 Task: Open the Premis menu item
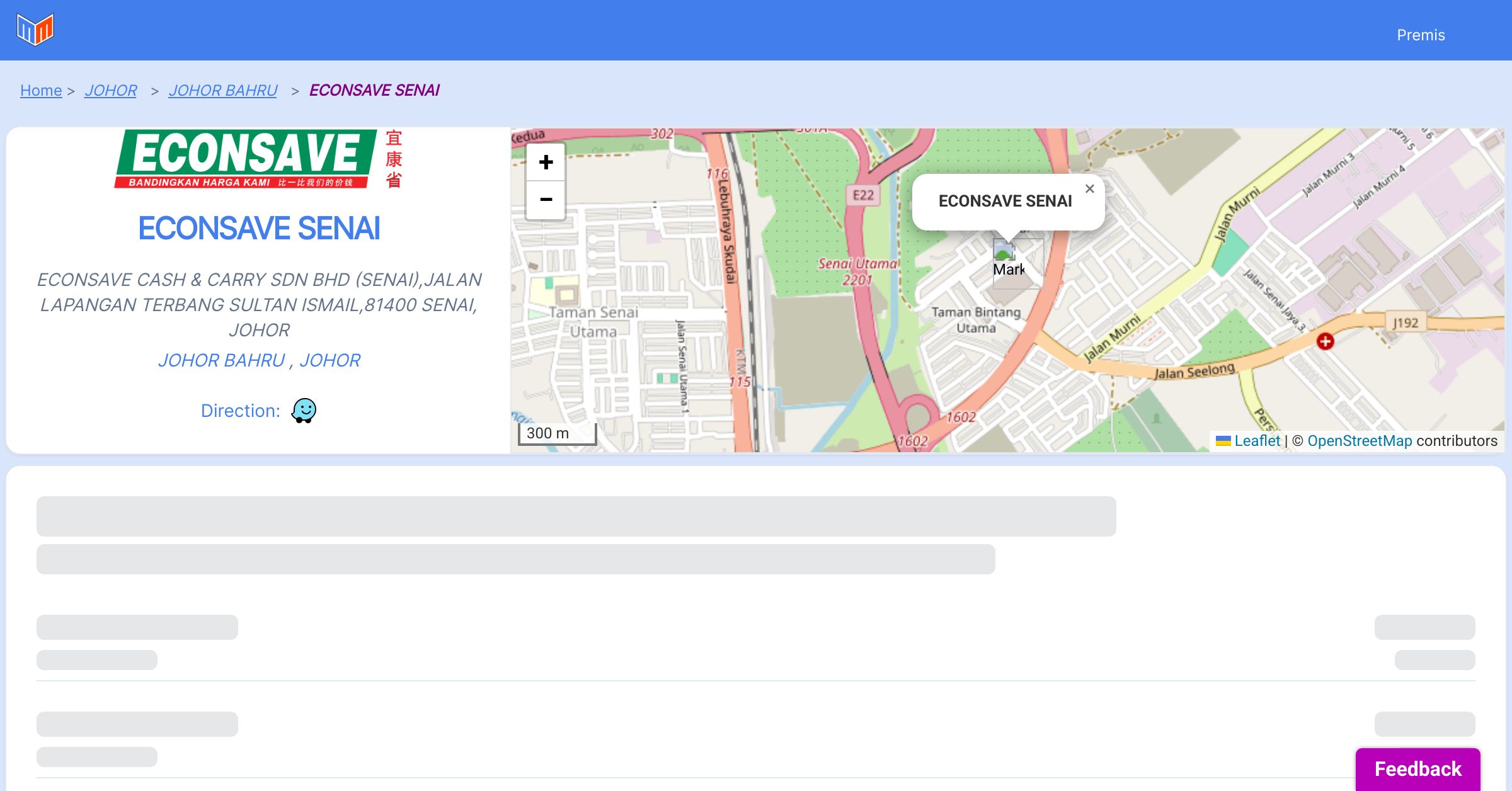(1421, 35)
